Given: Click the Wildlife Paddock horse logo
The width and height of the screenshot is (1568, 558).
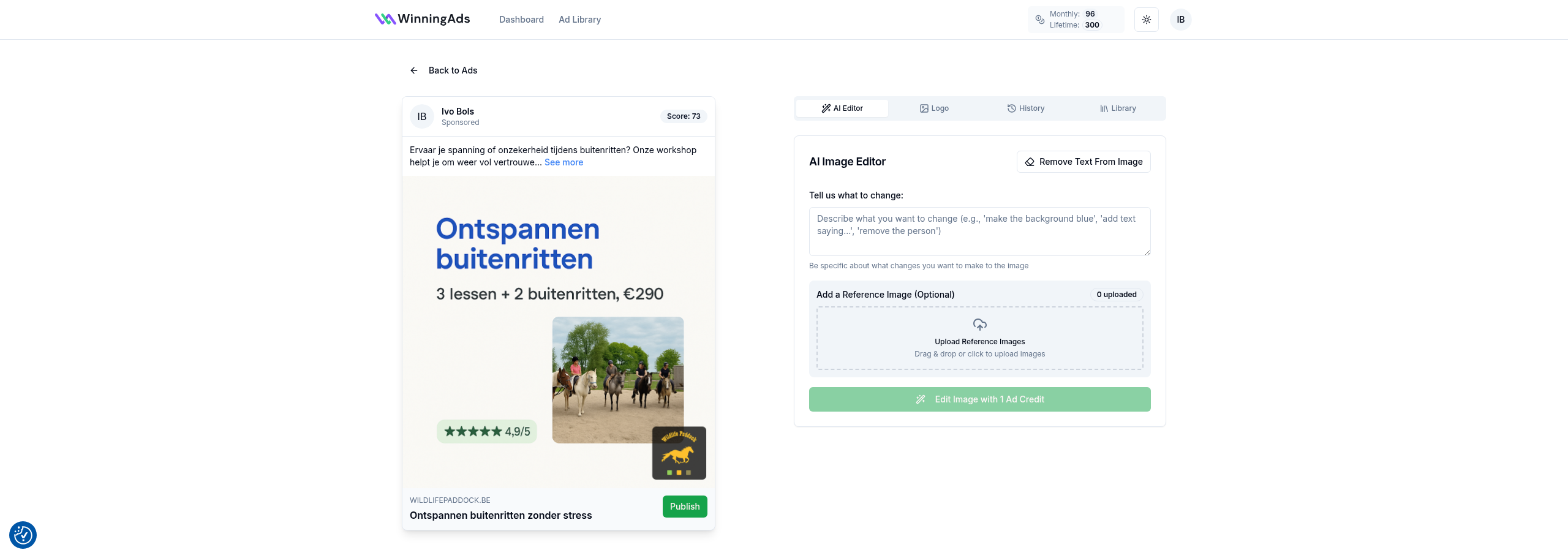Looking at the screenshot, I should pyautogui.click(x=679, y=453).
